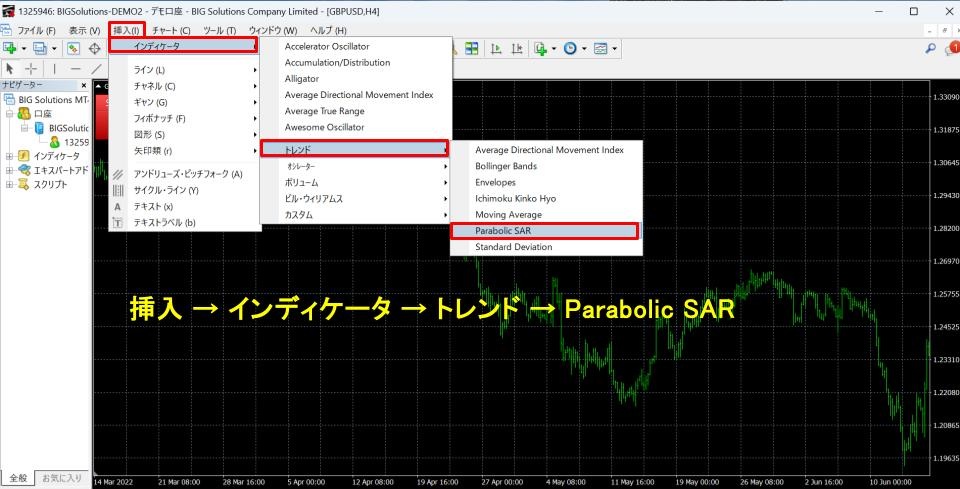Open the ウィンドウ (W) menu

(272, 31)
